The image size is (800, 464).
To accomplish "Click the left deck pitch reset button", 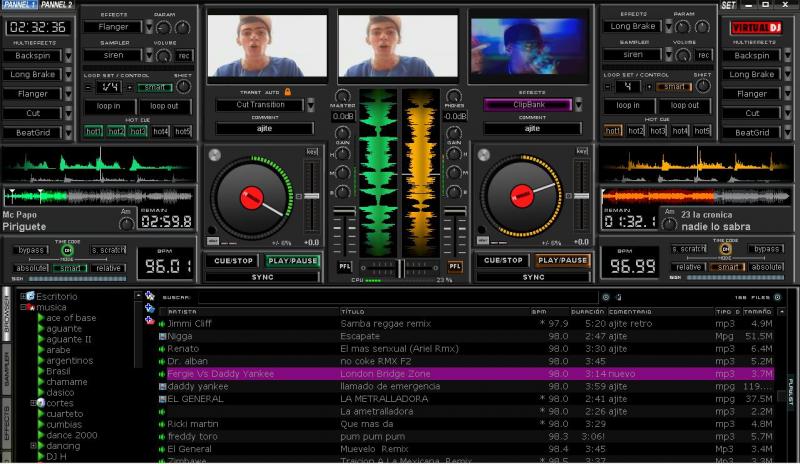I will [298, 196].
